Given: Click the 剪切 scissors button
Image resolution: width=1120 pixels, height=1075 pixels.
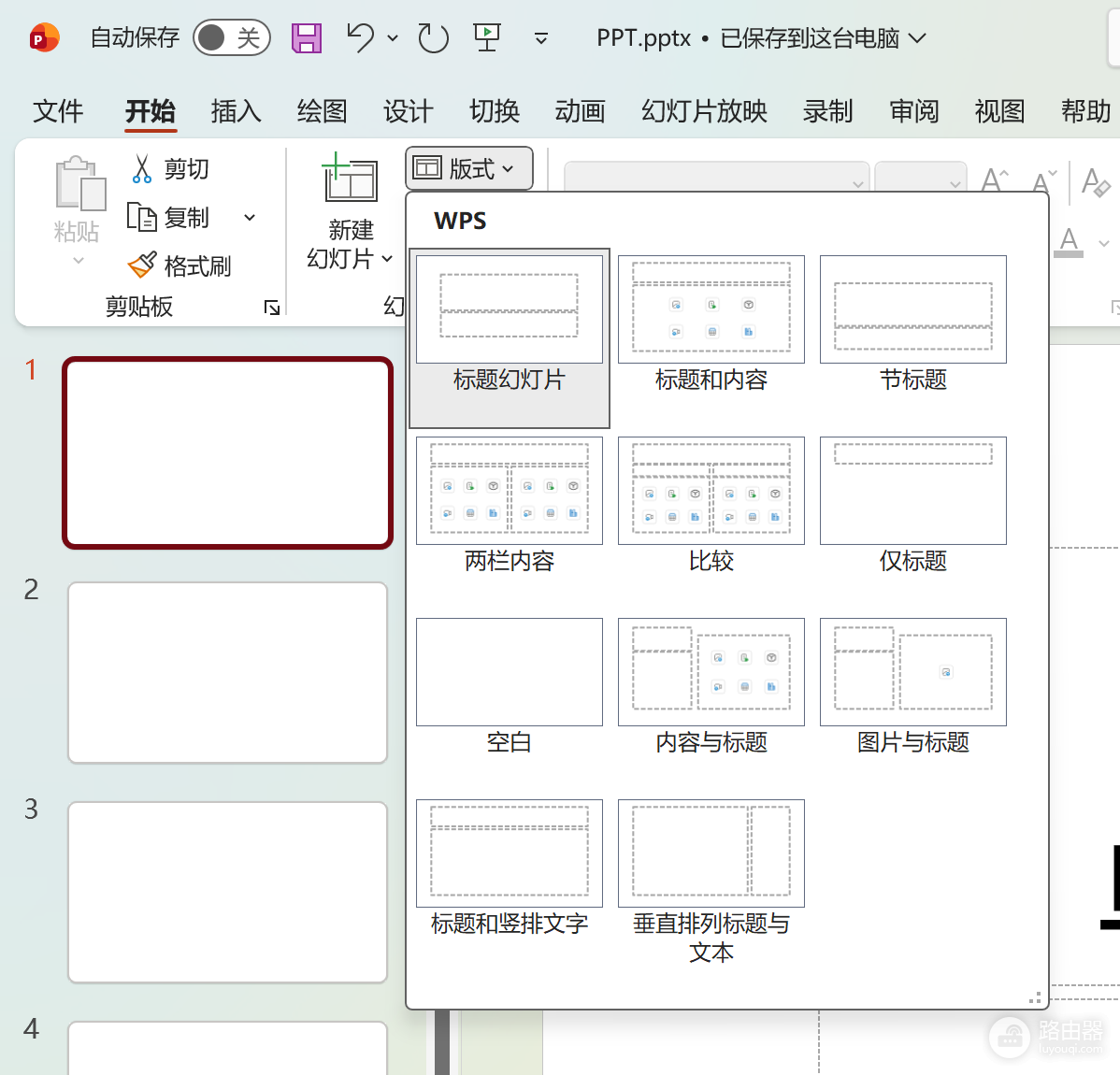Looking at the screenshot, I should pos(169,169).
